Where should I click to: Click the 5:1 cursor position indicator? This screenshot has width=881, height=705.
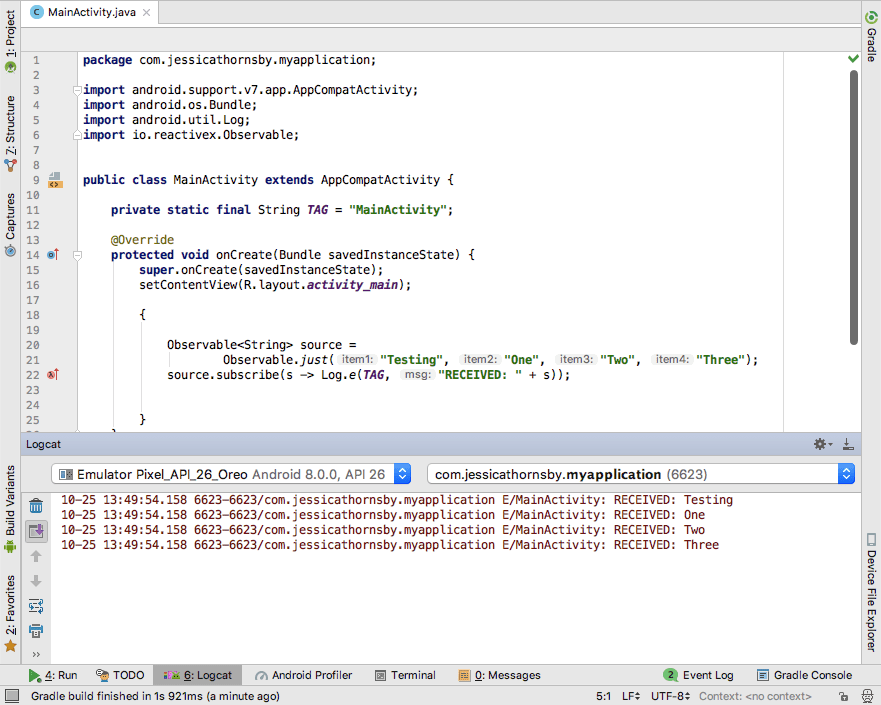603,696
